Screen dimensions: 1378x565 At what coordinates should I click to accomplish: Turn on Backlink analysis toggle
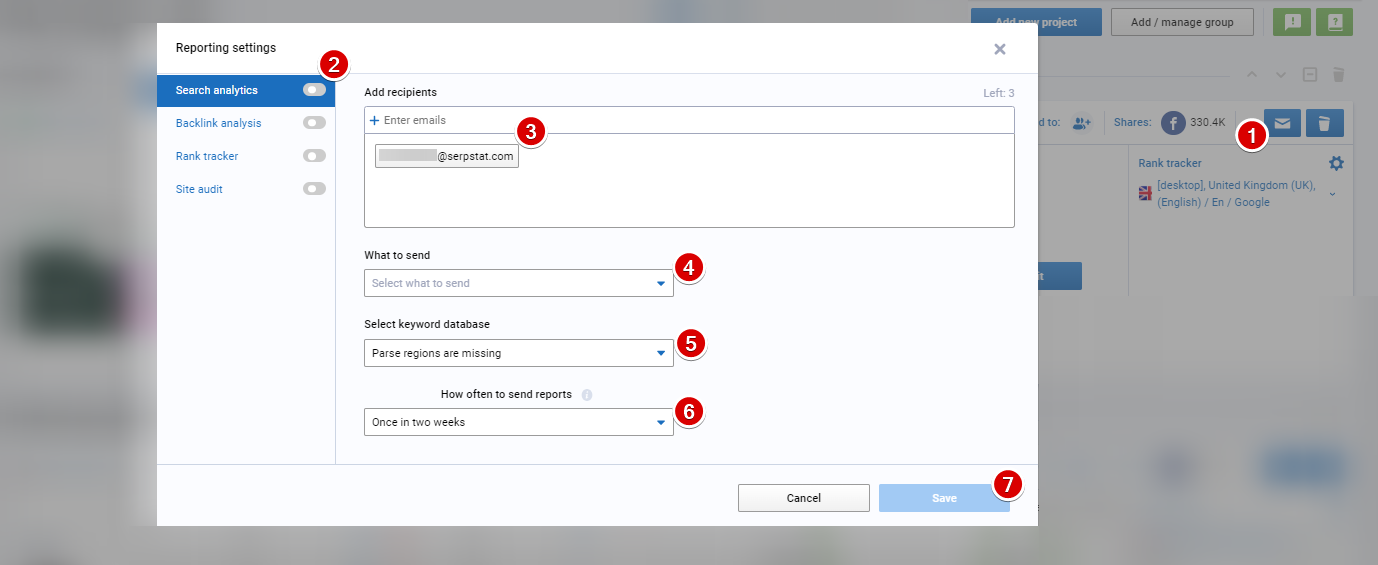click(x=314, y=123)
